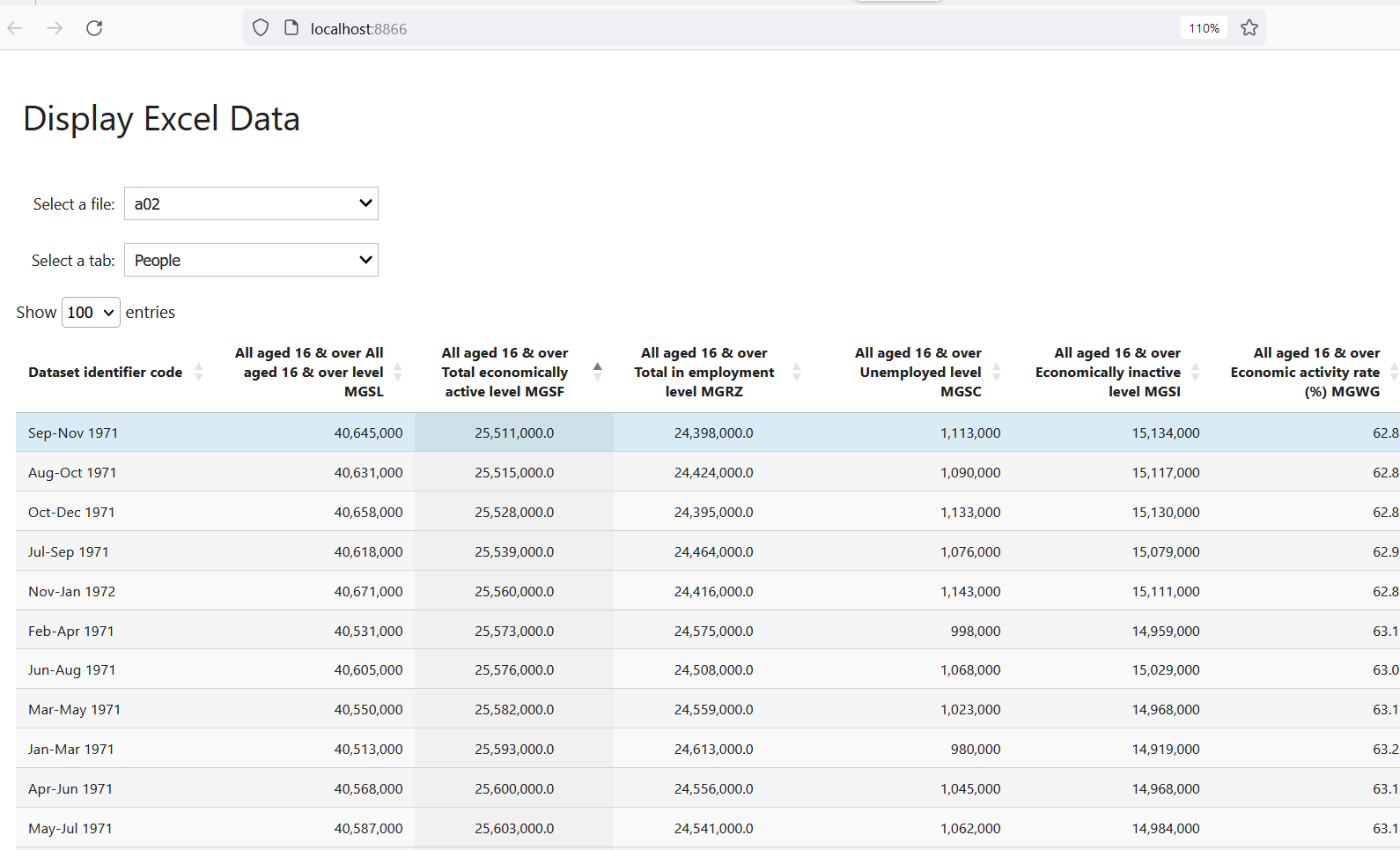Click the 25,603,000.0 cell in May-Jul 1971

coord(514,829)
